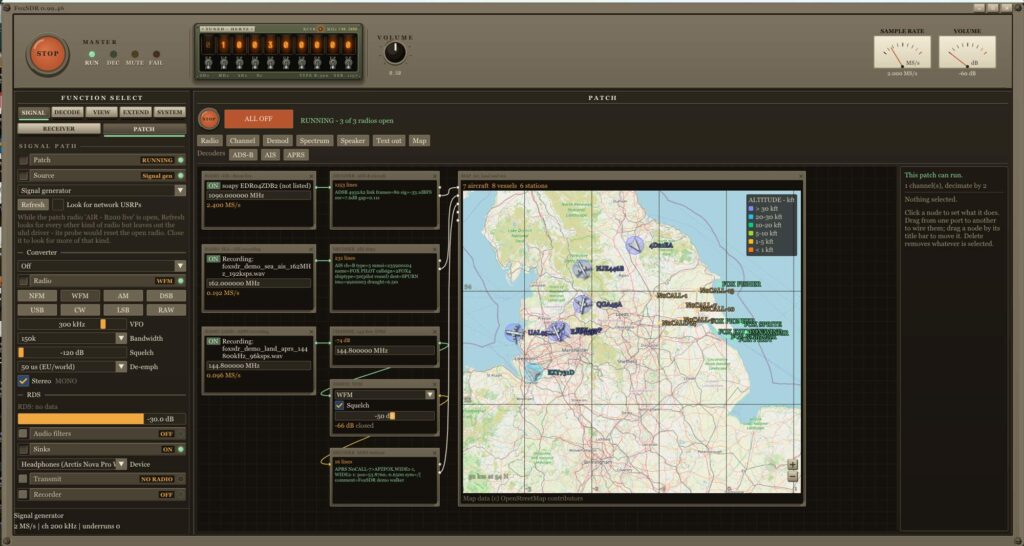Open the RECEIVER sub-tab

tap(59, 129)
